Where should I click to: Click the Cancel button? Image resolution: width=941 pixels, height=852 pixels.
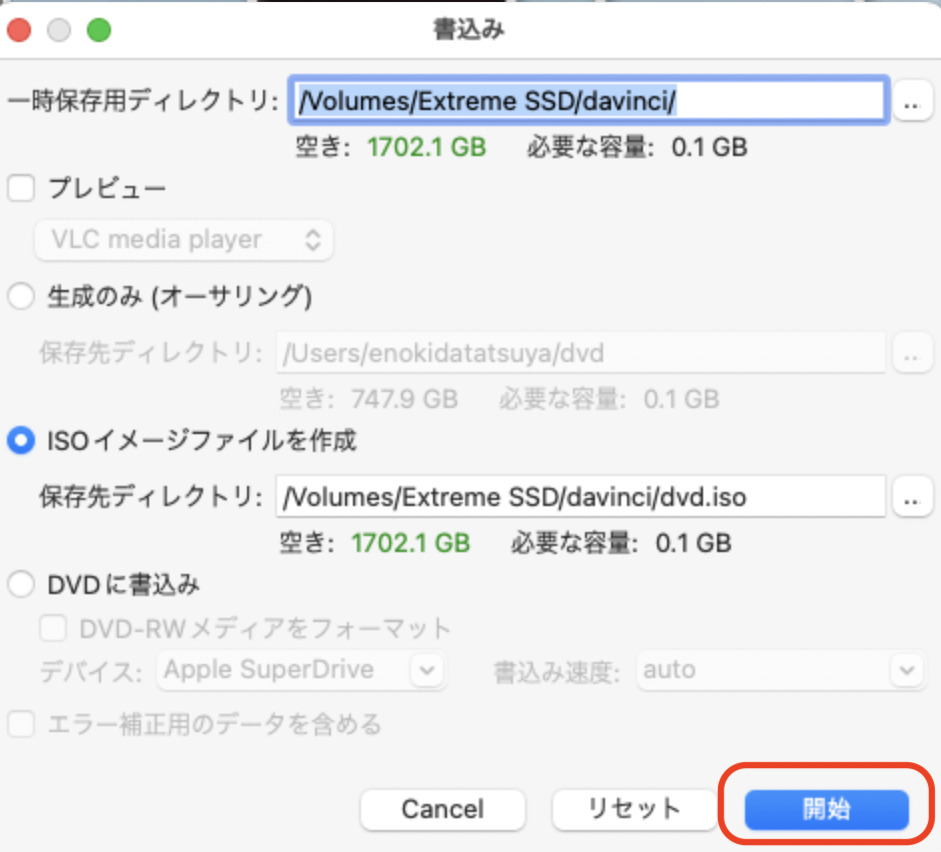[x=442, y=809]
